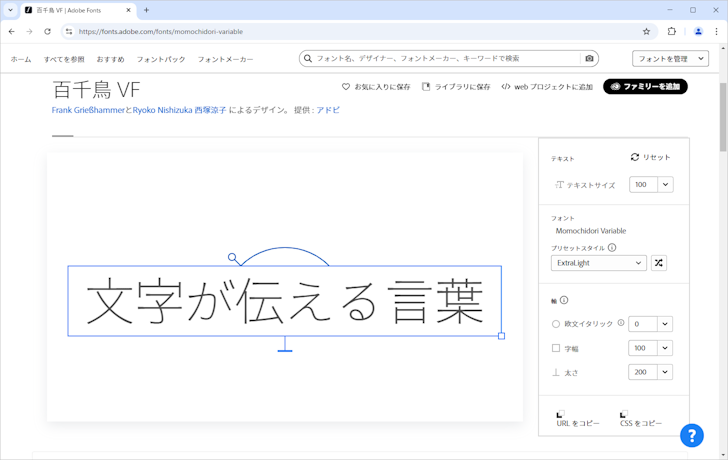Click the 字幅 value field 100
This screenshot has height=460, width=728.
point(643,348)
